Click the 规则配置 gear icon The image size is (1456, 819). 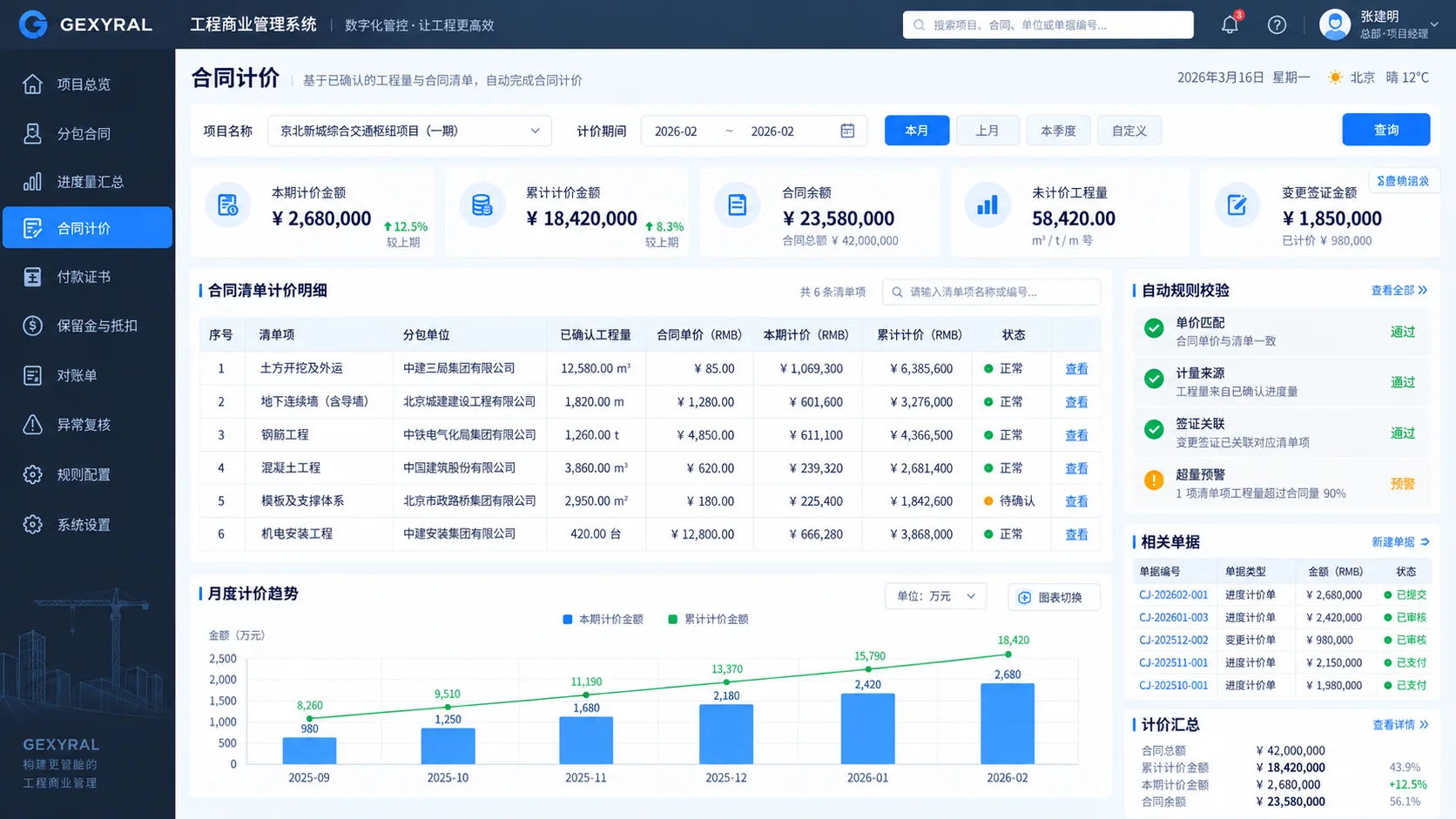[32, 474]
